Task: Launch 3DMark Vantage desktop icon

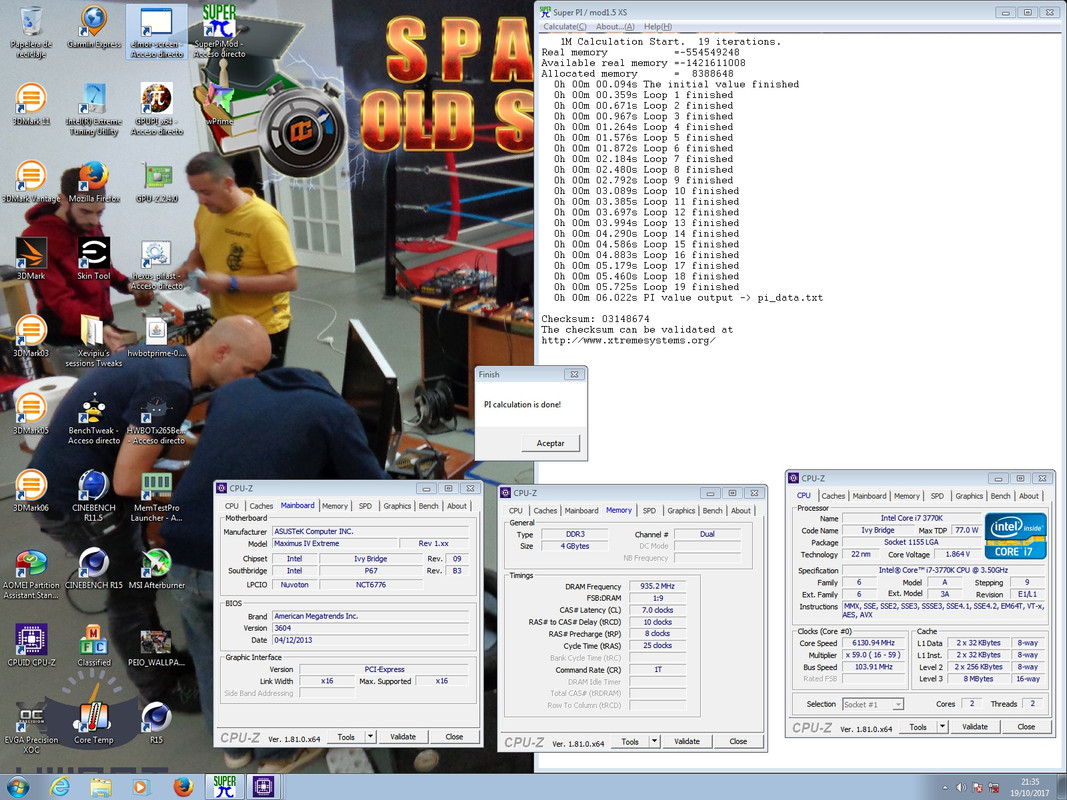Action: pos(31,182)
